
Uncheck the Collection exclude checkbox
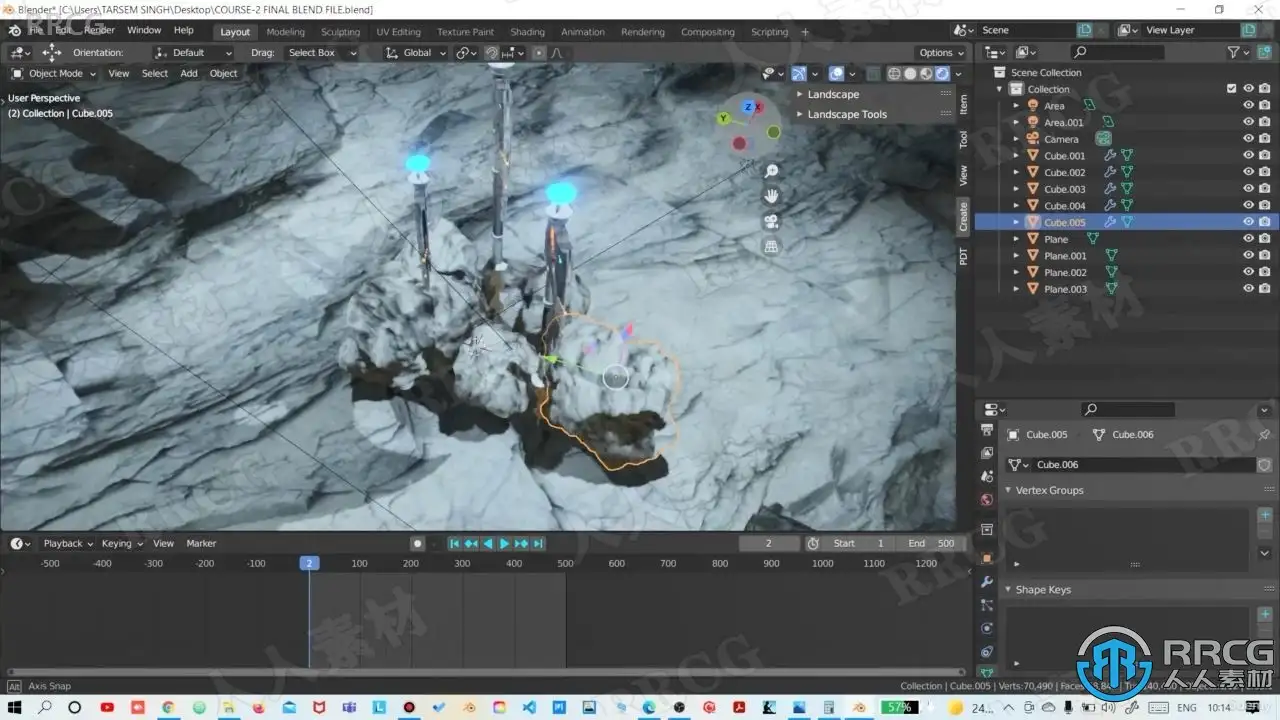pos(1231,89)
